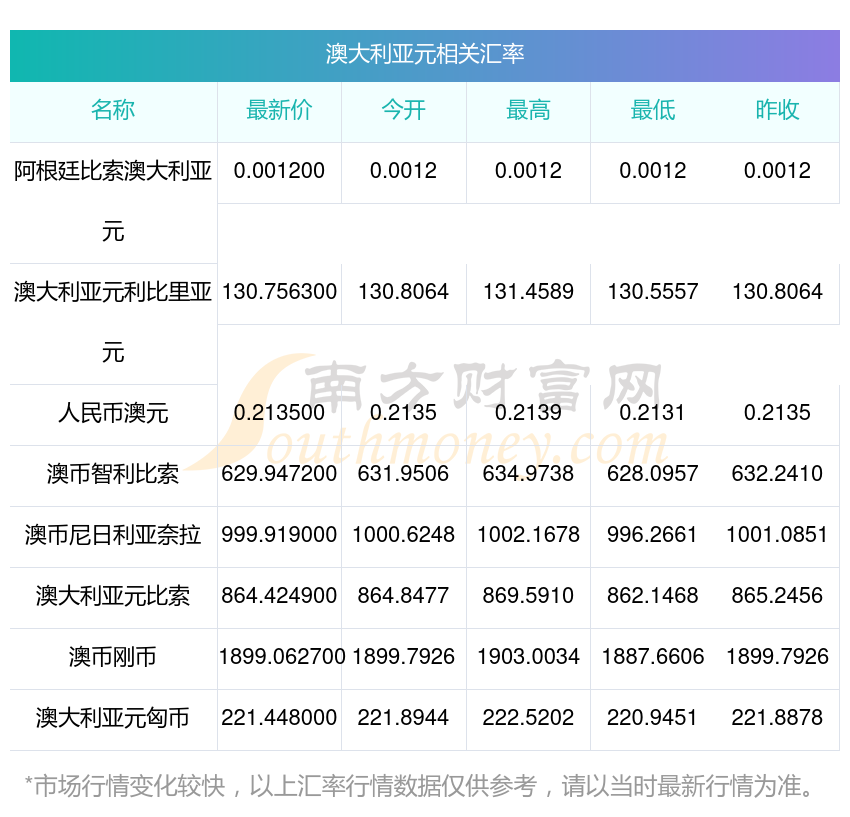Screen dimensions: 850x817
Task: Click the 名称 column header
Action: (x=113, y=110)
